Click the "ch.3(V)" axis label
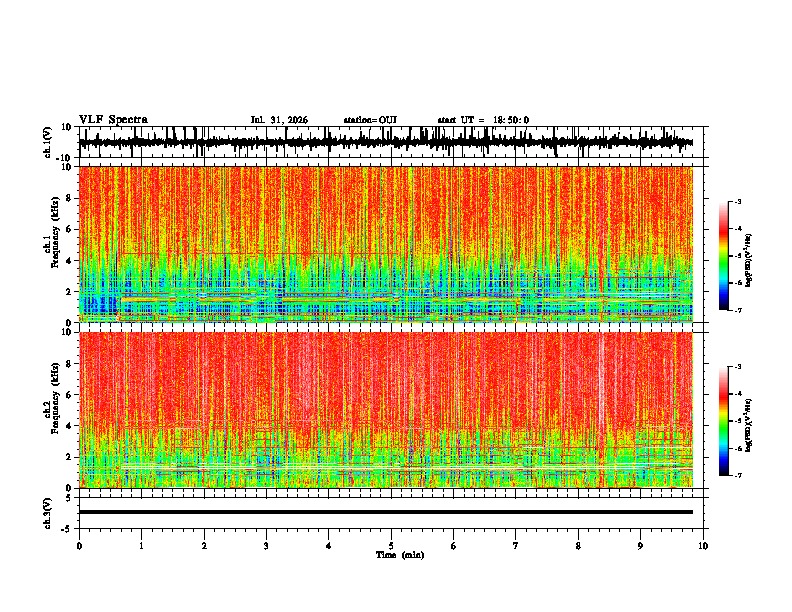Viewport: 792px width, 612px height. click(48, 513)
